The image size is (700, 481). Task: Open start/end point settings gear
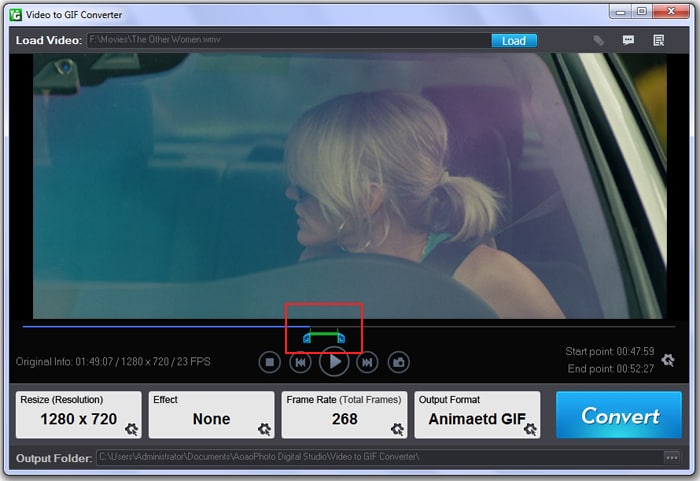[668, 360]
